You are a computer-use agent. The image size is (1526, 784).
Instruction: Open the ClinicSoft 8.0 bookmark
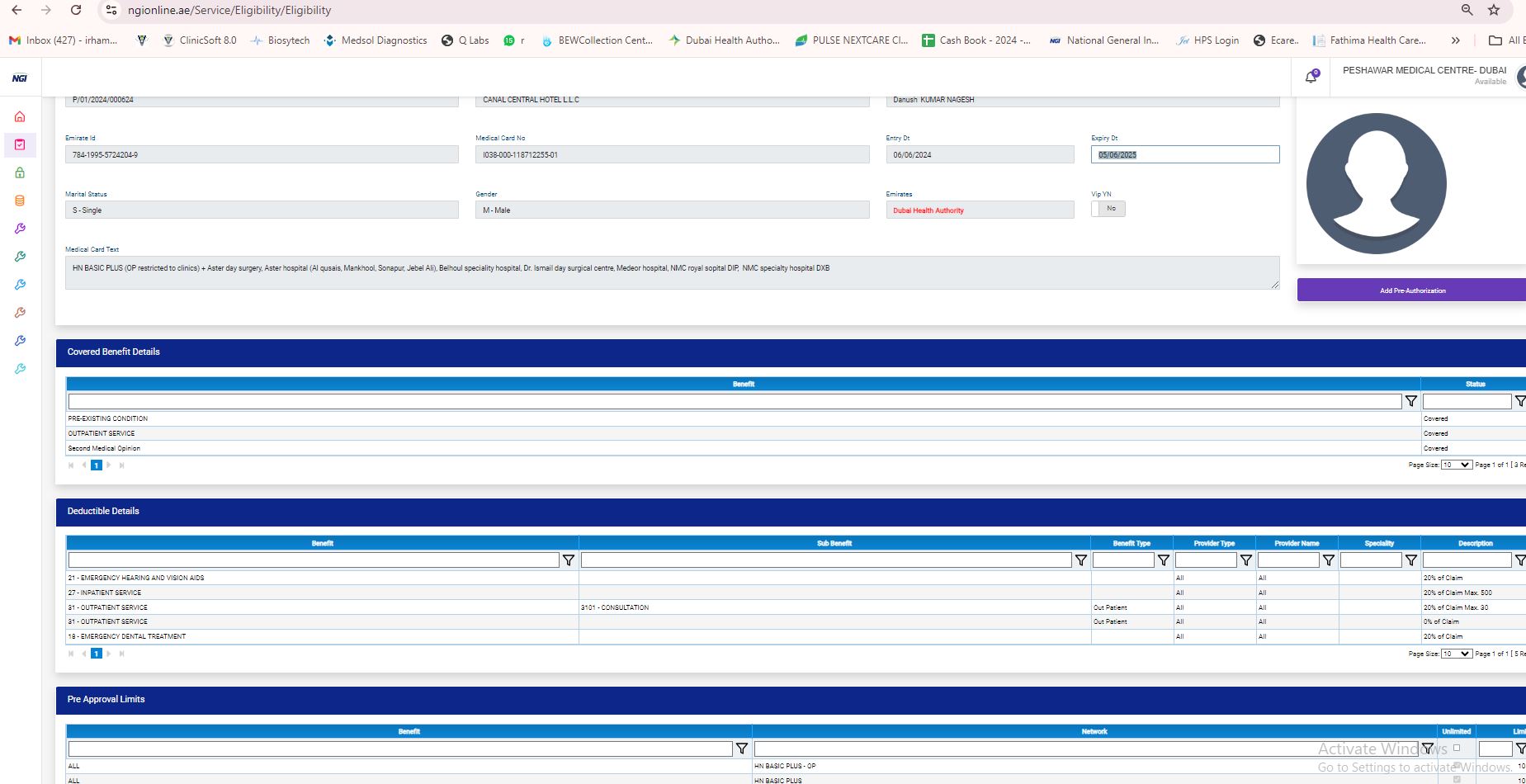tap(200, 40)
